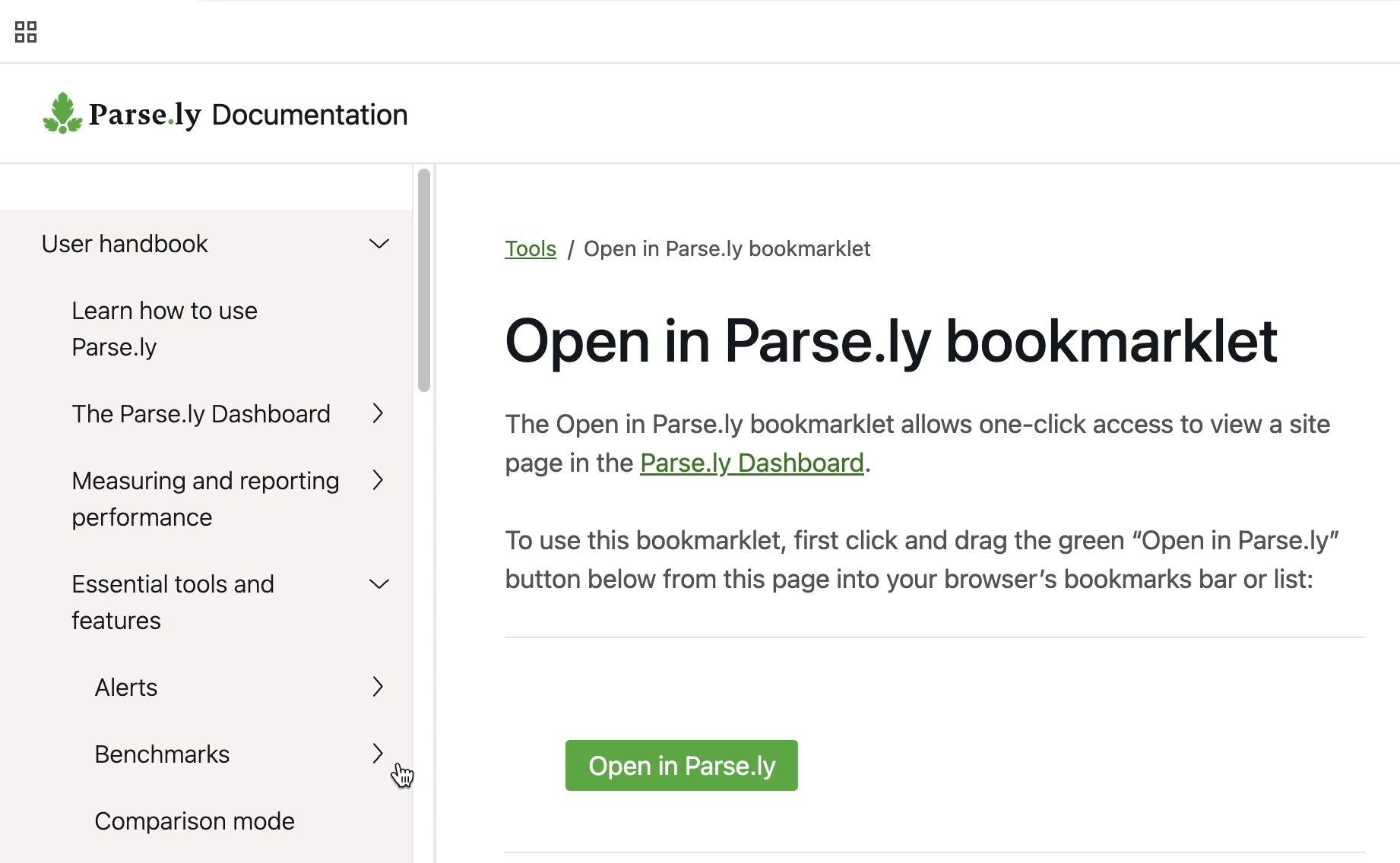
Task: Click the breadcrumb text Open in Parse.ly bookmarklet
Action: tap(727, 248)
